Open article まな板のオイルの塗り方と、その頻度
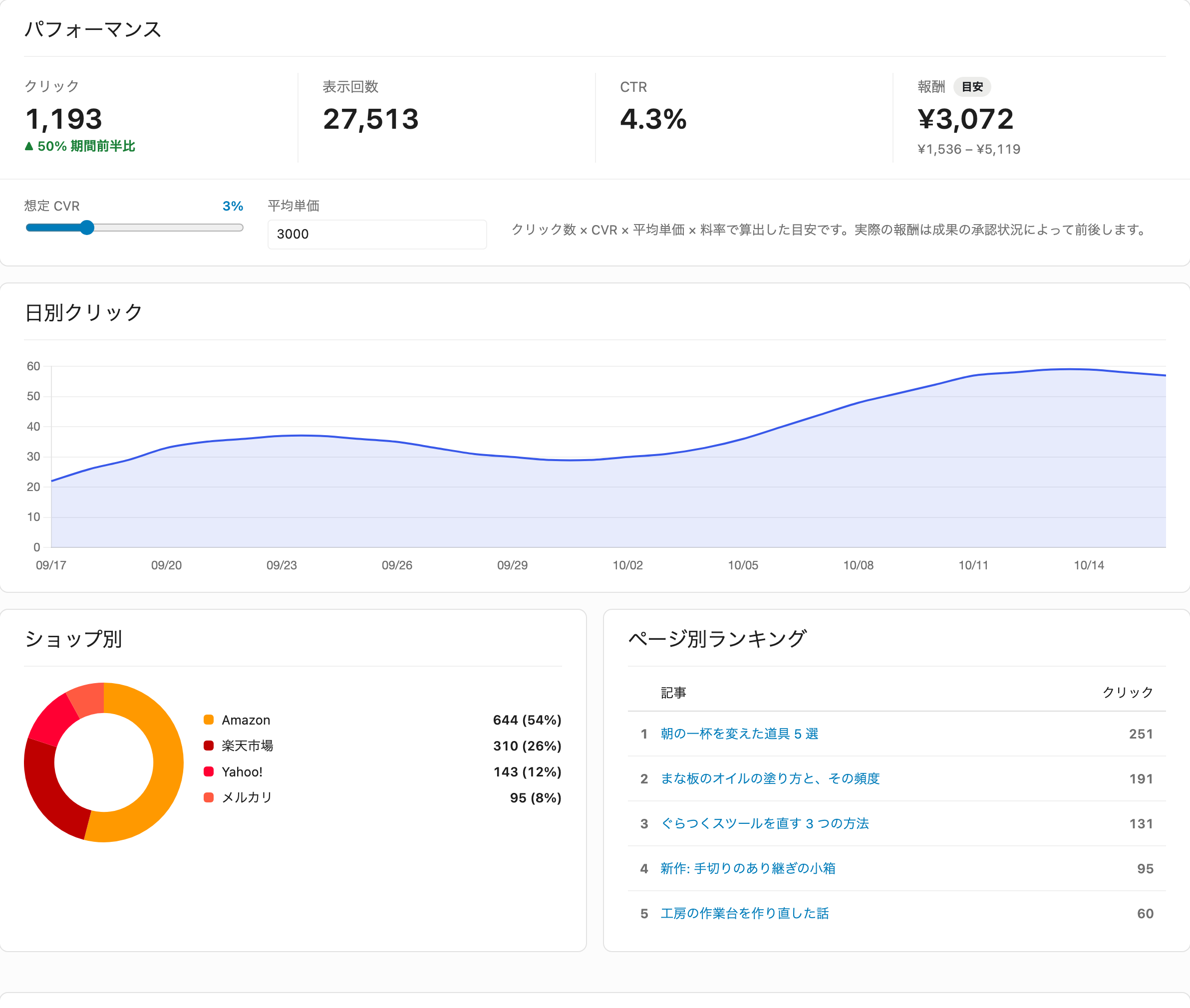 coord(770,778)
